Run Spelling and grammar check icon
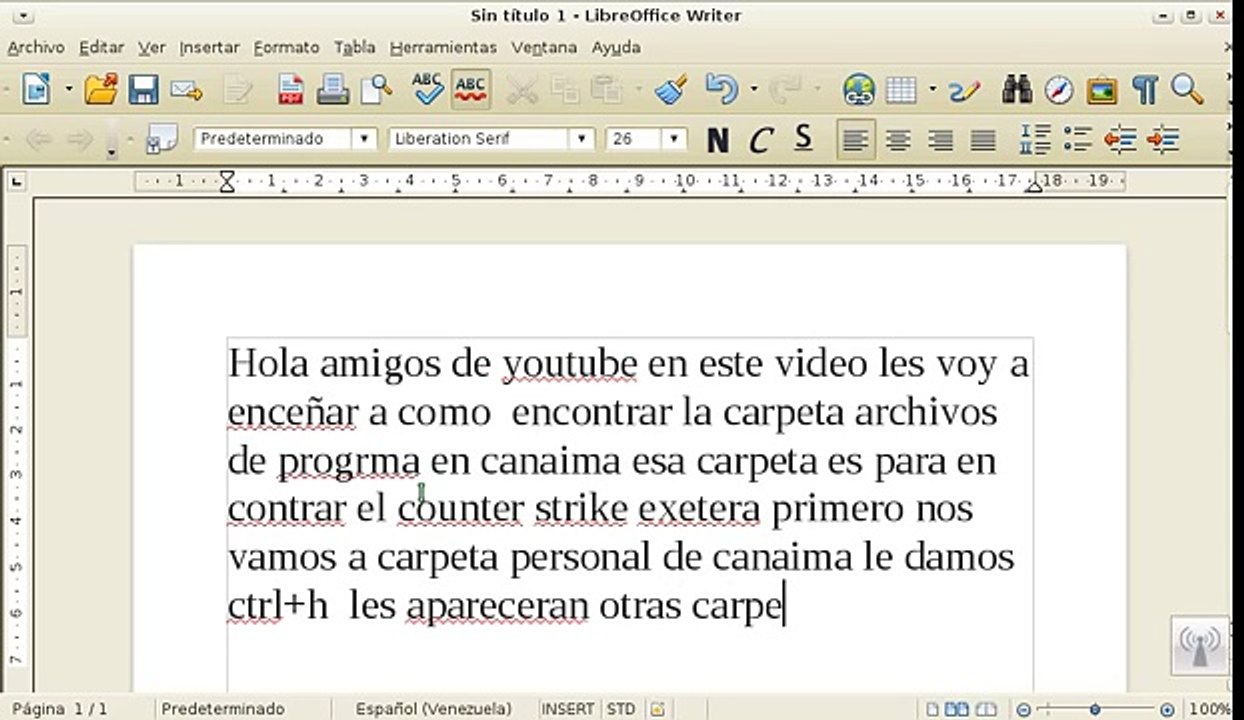 [428, 89]
